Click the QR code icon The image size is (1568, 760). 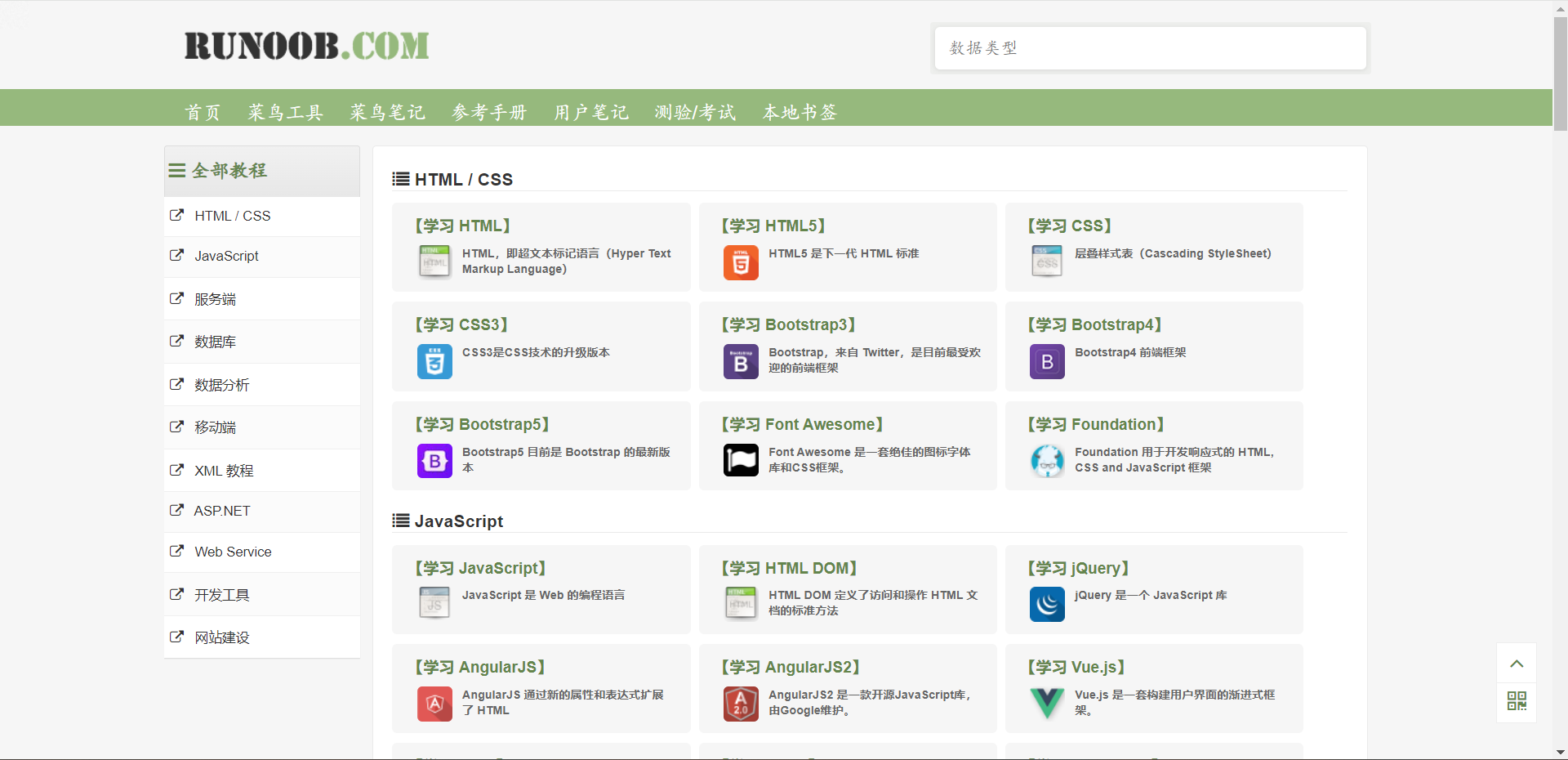1517,701
